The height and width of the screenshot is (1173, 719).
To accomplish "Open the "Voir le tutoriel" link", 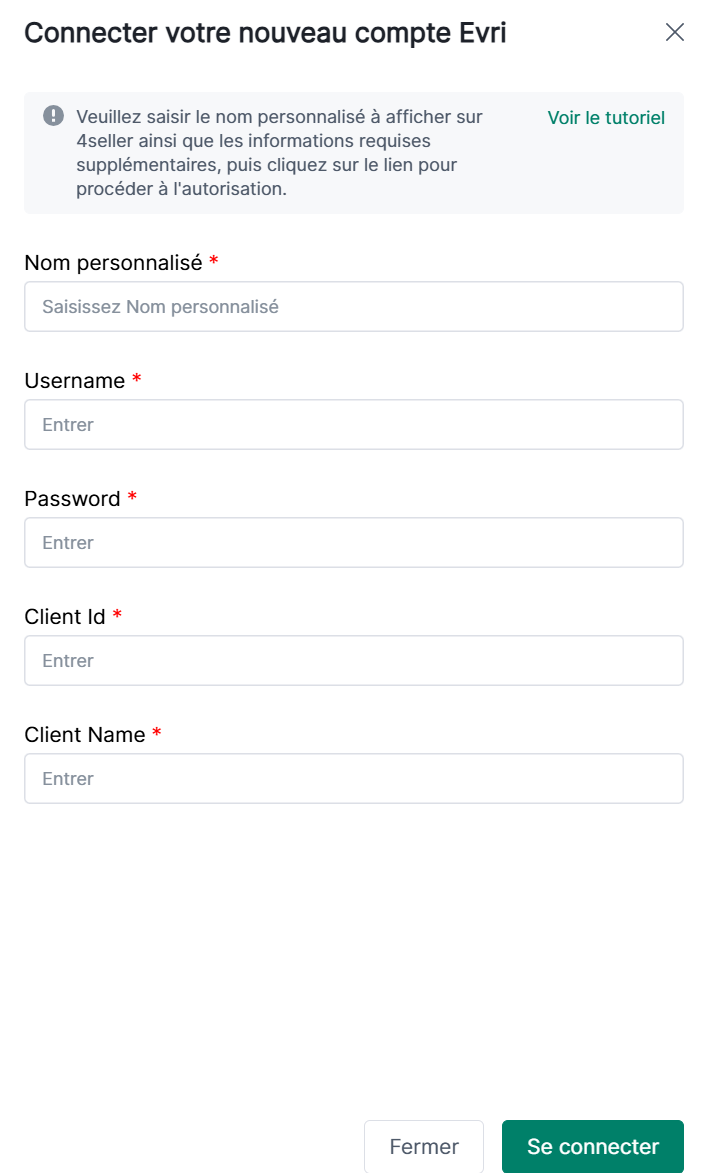I will point(606,118).
